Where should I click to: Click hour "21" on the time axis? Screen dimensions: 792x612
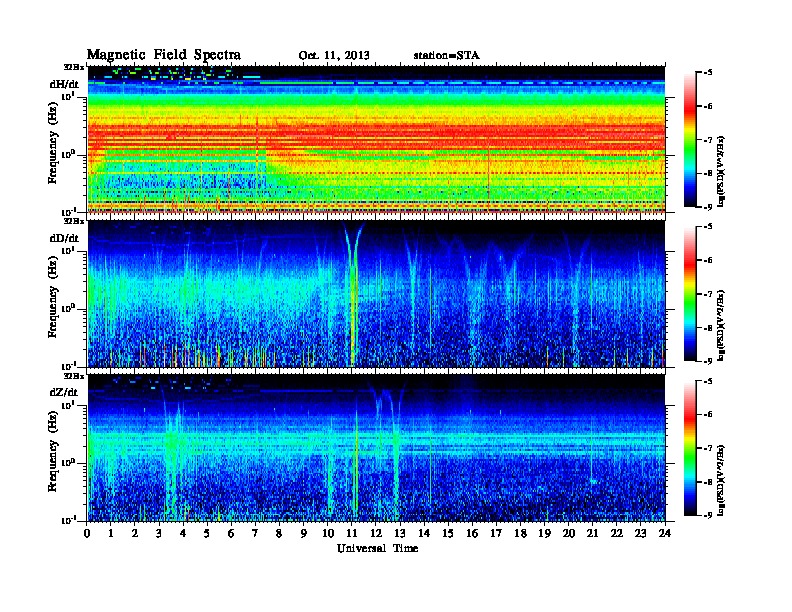click(592, 533)
